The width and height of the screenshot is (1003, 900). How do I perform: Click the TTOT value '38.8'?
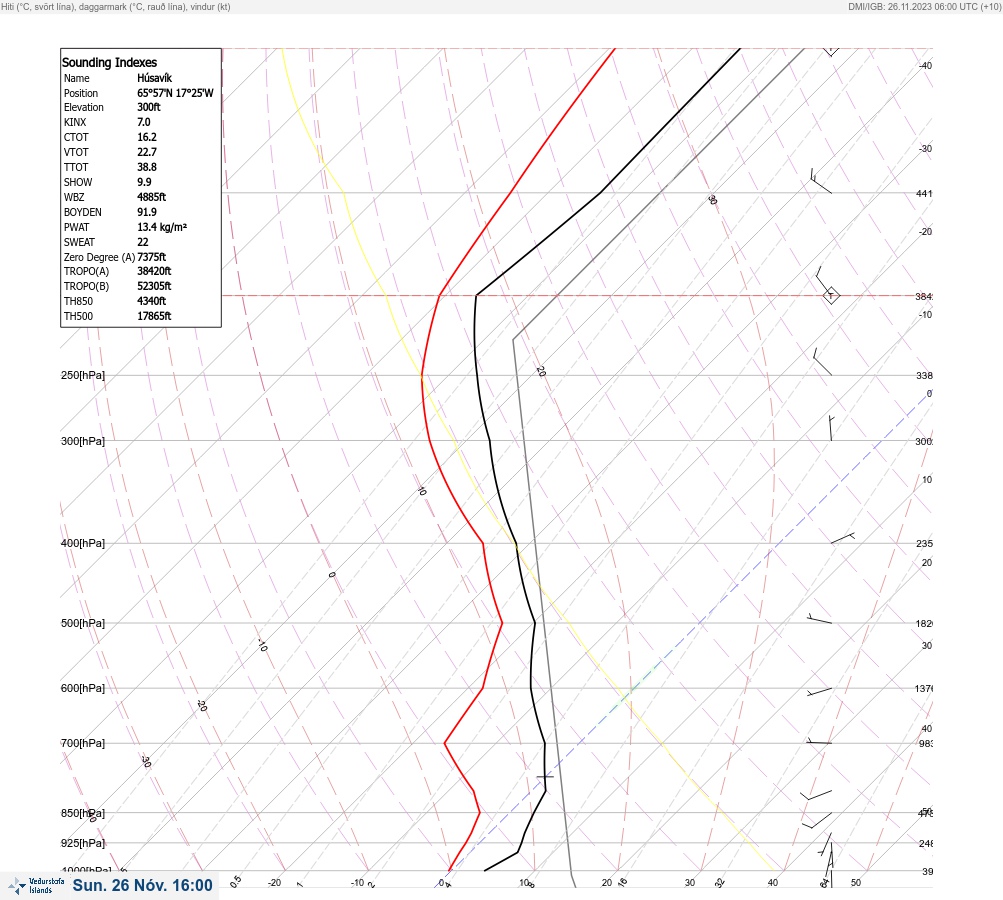147,167
